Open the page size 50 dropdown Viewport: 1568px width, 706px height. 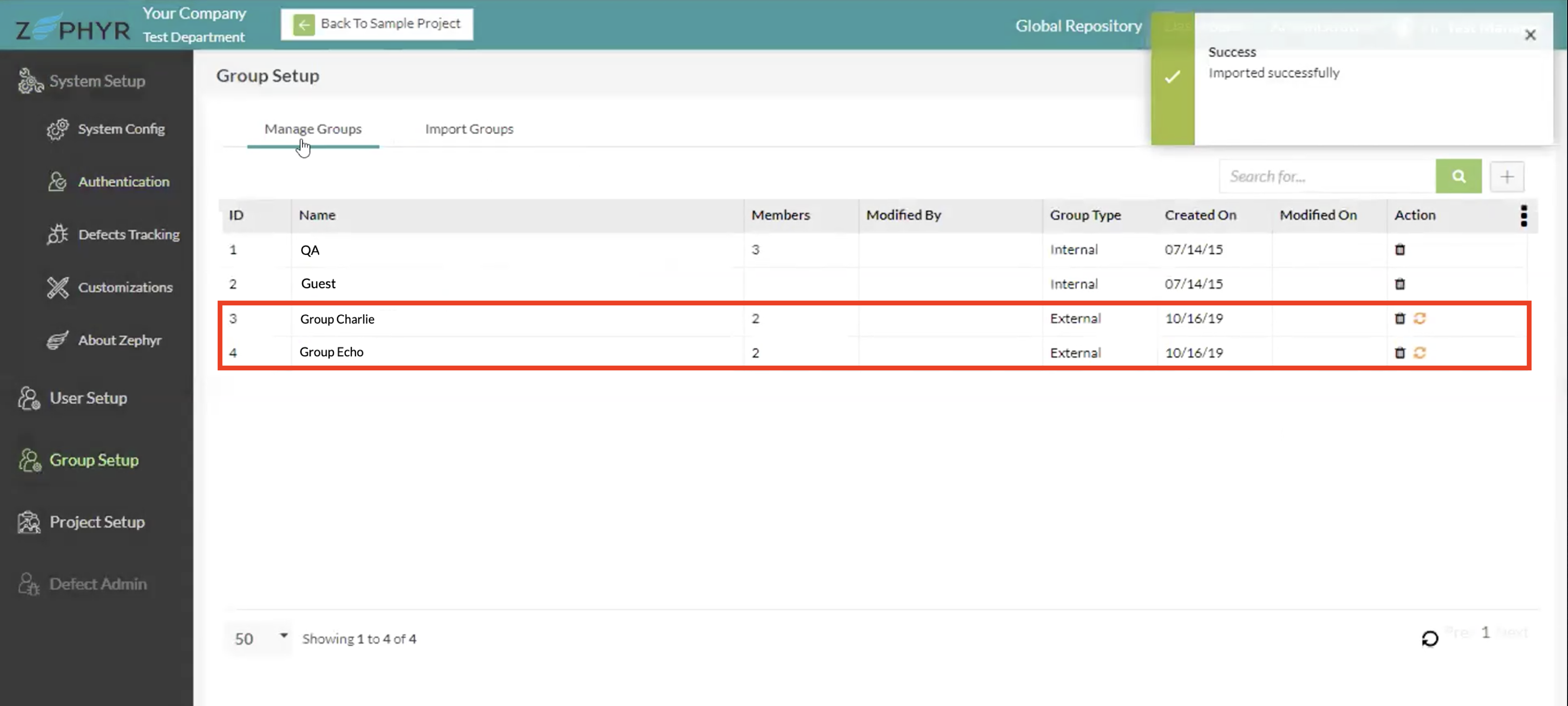tap(258, 638)
